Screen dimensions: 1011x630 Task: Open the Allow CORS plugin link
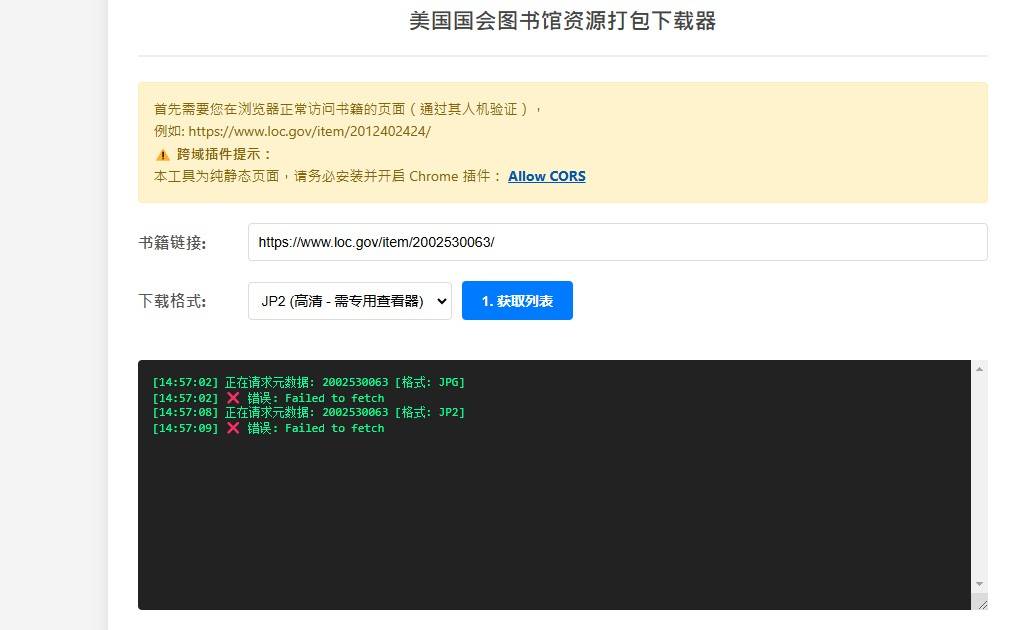[546, 176]
